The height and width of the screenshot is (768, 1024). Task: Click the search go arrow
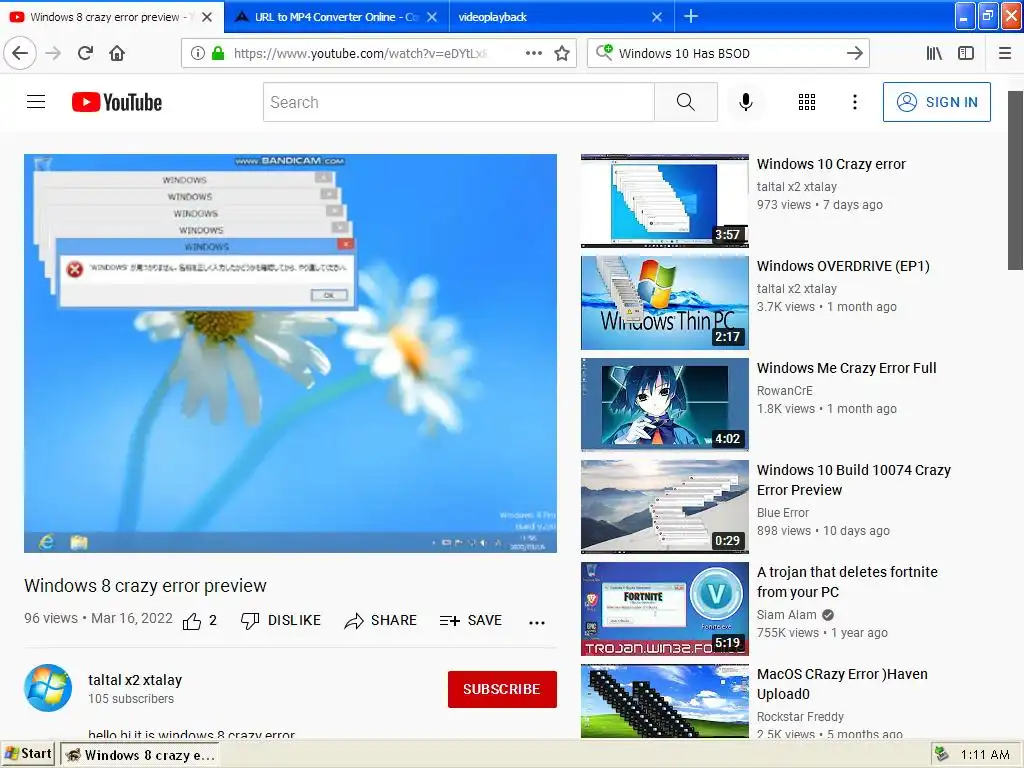click(854, 54)
